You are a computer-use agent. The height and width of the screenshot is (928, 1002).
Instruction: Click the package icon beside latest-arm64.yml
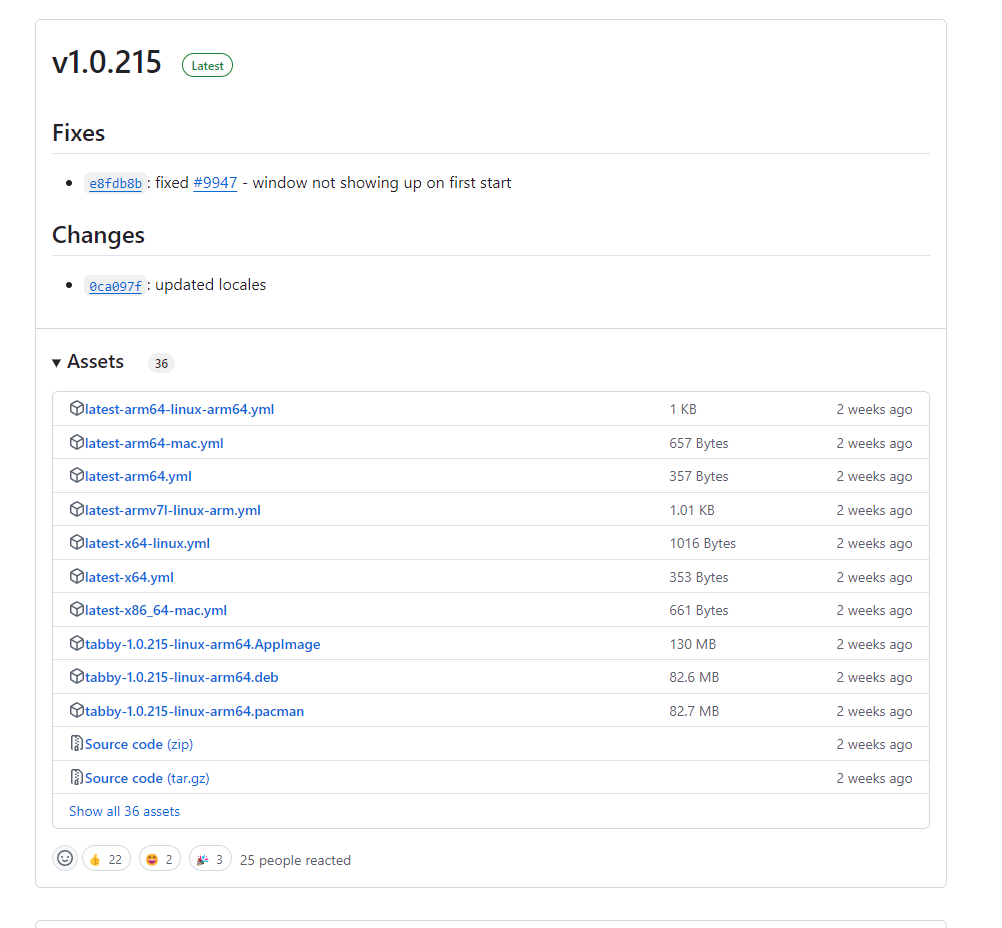coord(77,476)
